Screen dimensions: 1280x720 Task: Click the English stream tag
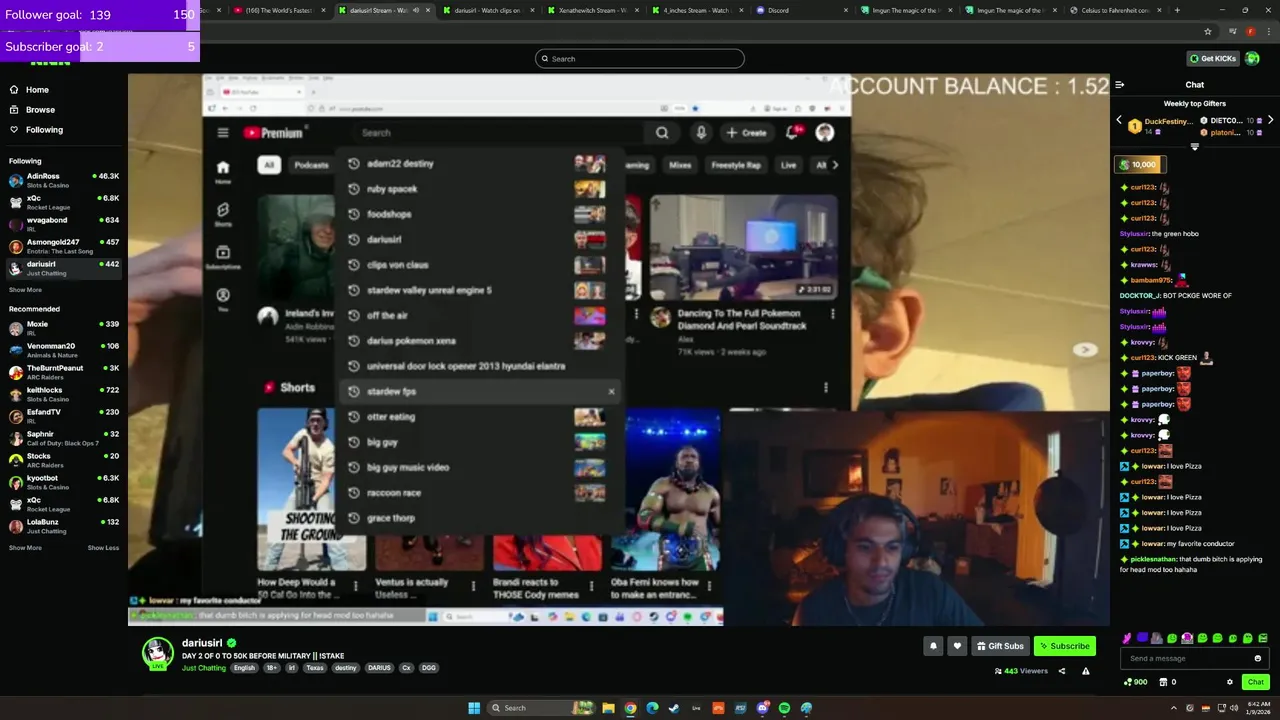coord(244,668)
